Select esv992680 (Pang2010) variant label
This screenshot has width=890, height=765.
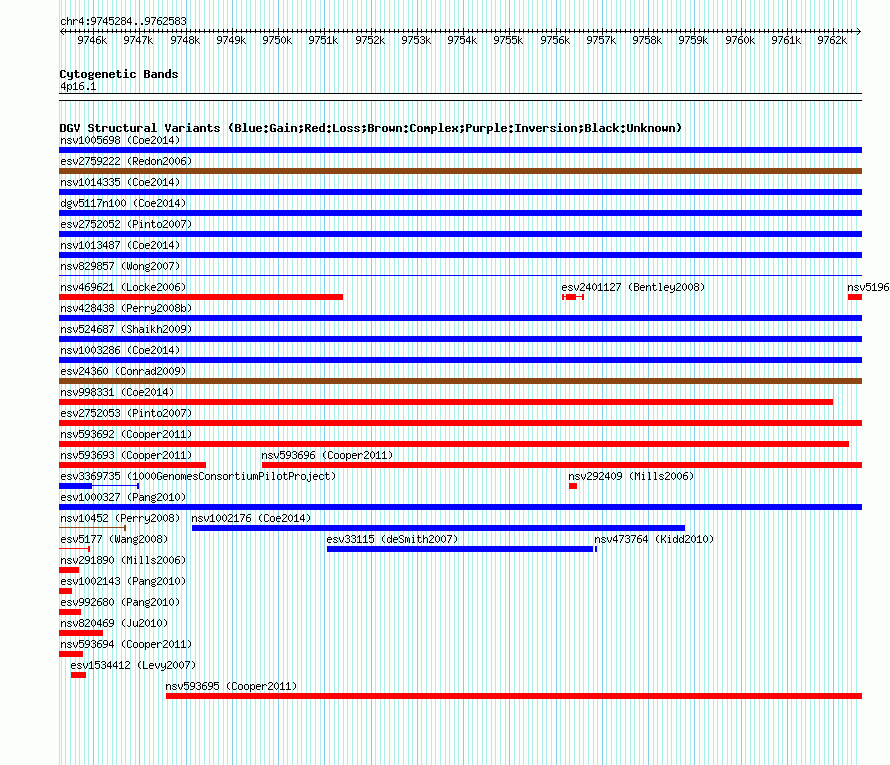click(x=120, y=602)
